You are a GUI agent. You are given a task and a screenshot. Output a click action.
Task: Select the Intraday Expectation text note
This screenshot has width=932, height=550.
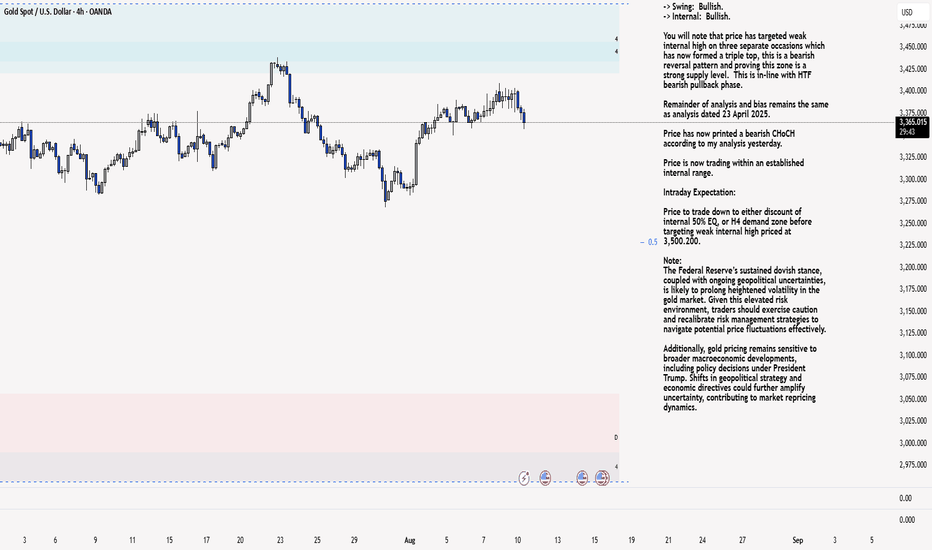(x=699, y=193)
